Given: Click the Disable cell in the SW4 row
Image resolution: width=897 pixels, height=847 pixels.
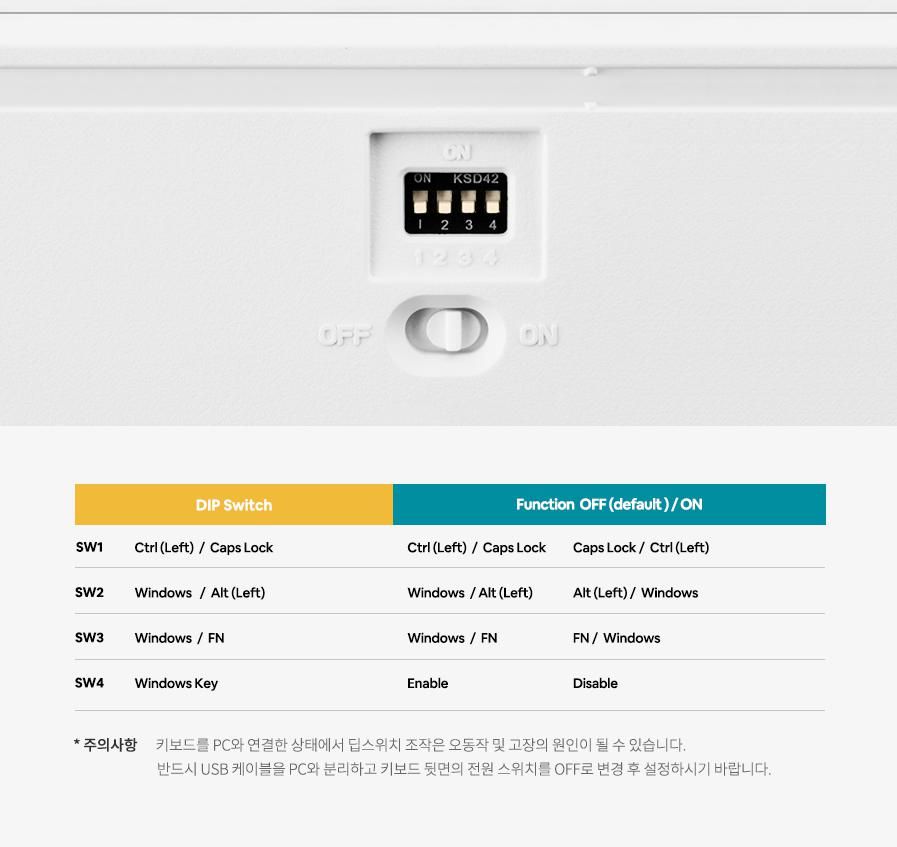Looking at the screenshot, I should click(x=595, y=683).
